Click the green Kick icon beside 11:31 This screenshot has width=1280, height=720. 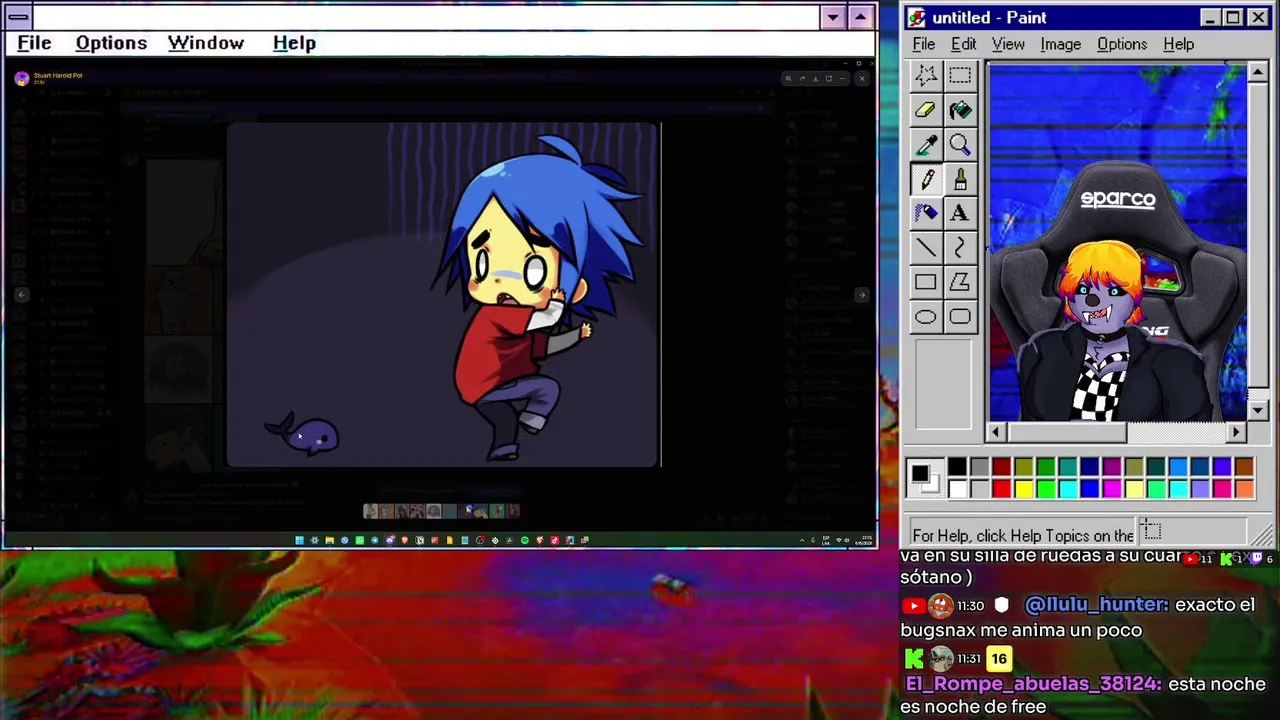[914, 658]
